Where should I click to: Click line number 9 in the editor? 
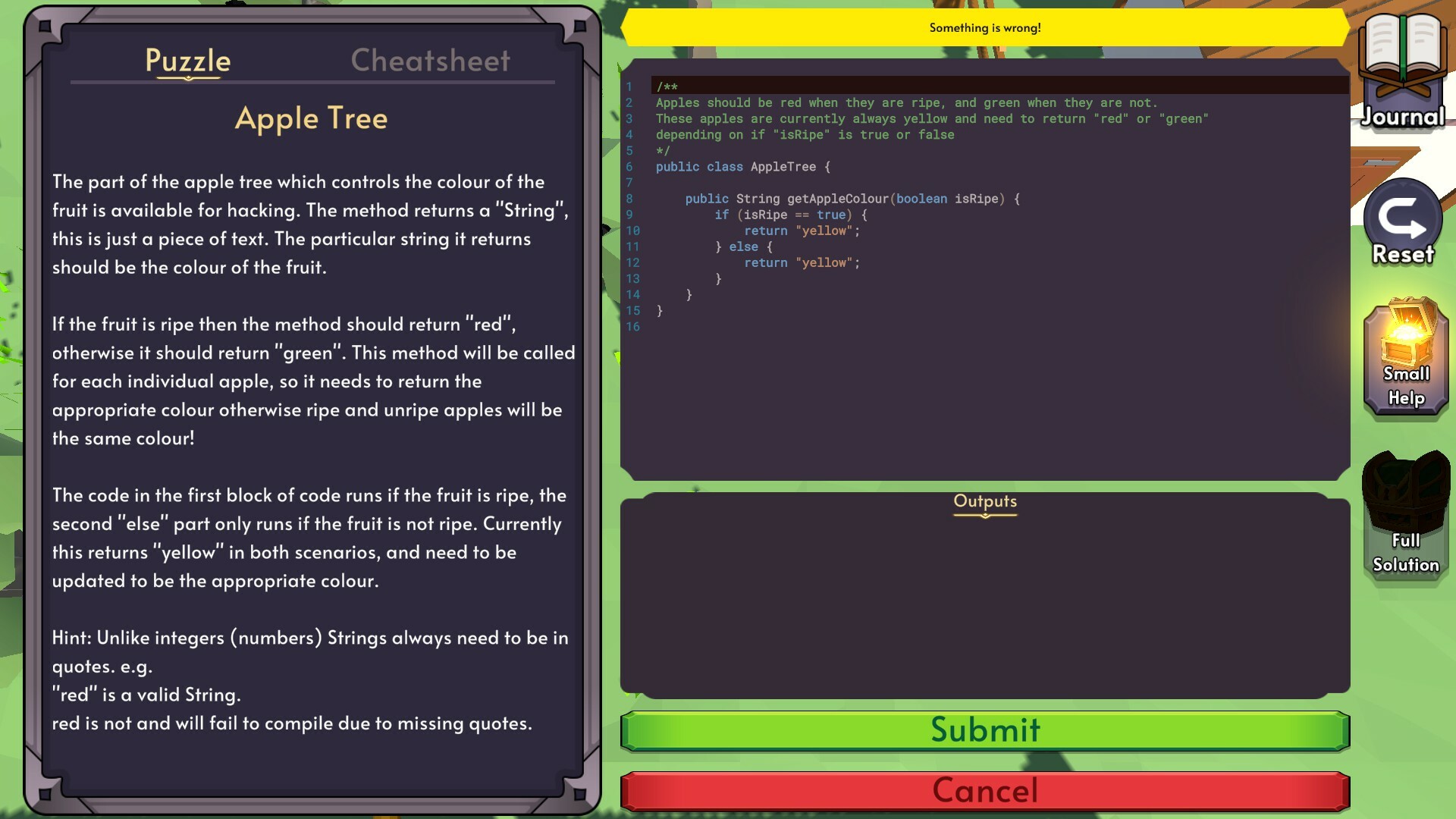(x=631, y=215)
